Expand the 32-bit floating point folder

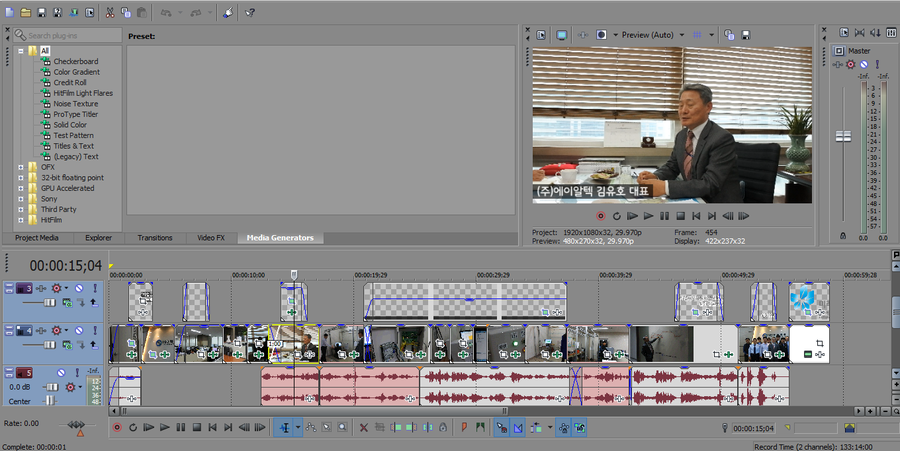point(21,178)
